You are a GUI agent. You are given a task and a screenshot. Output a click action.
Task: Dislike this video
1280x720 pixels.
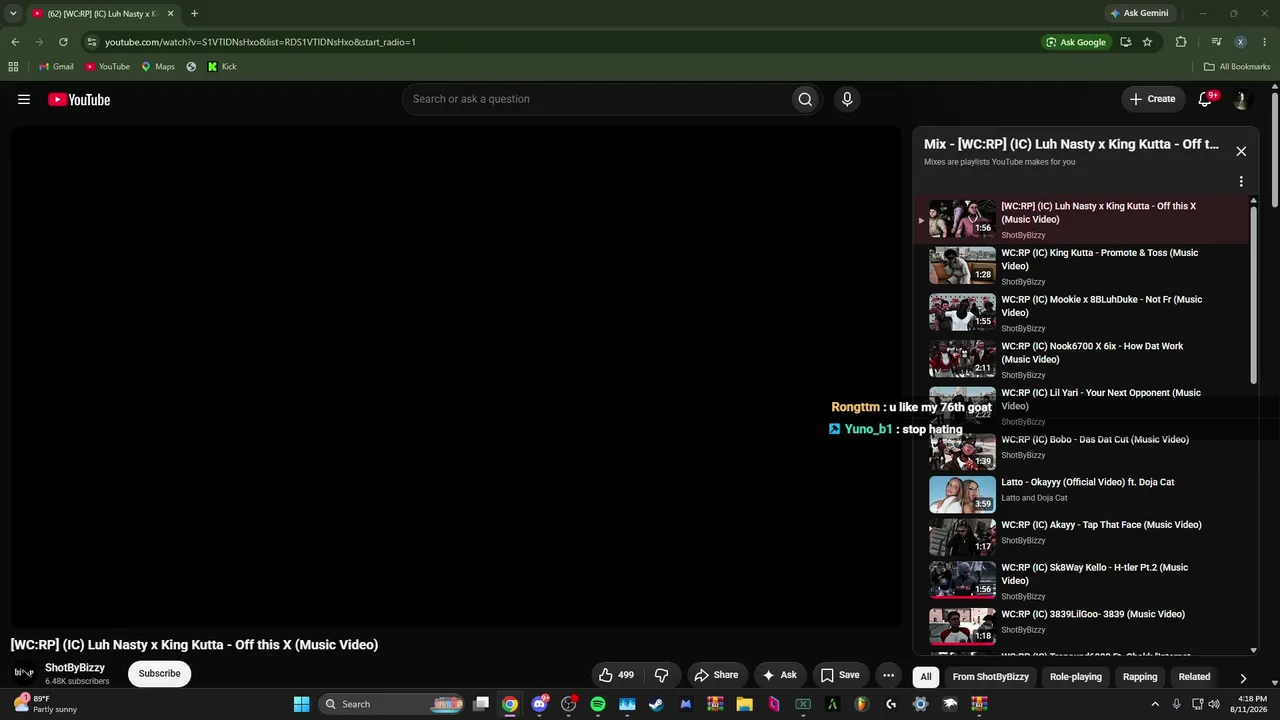coord(661,675)
